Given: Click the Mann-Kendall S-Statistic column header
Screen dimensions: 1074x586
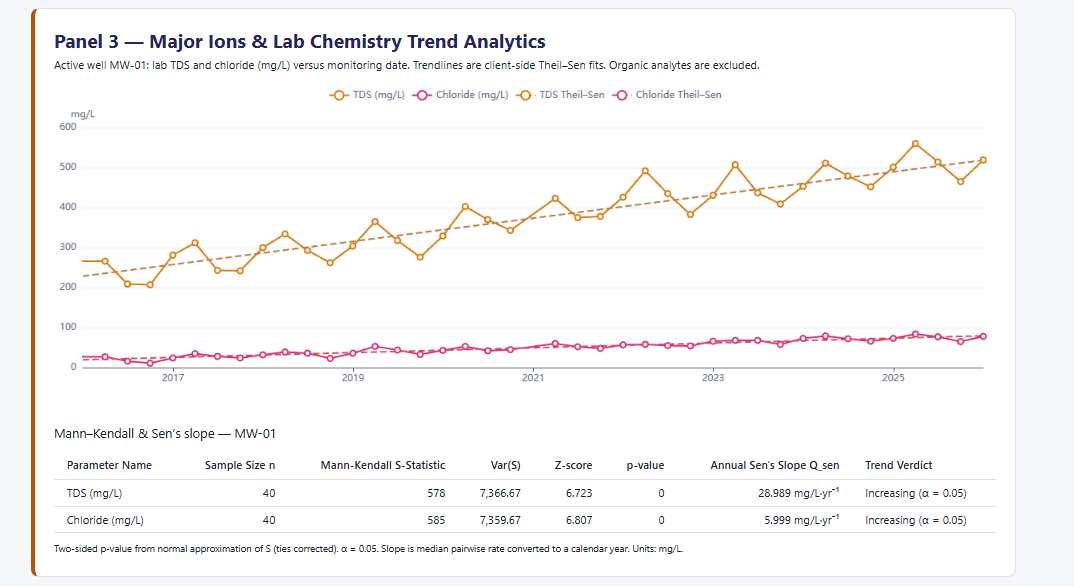Looking at the screenshot, I should pos(383,466).
